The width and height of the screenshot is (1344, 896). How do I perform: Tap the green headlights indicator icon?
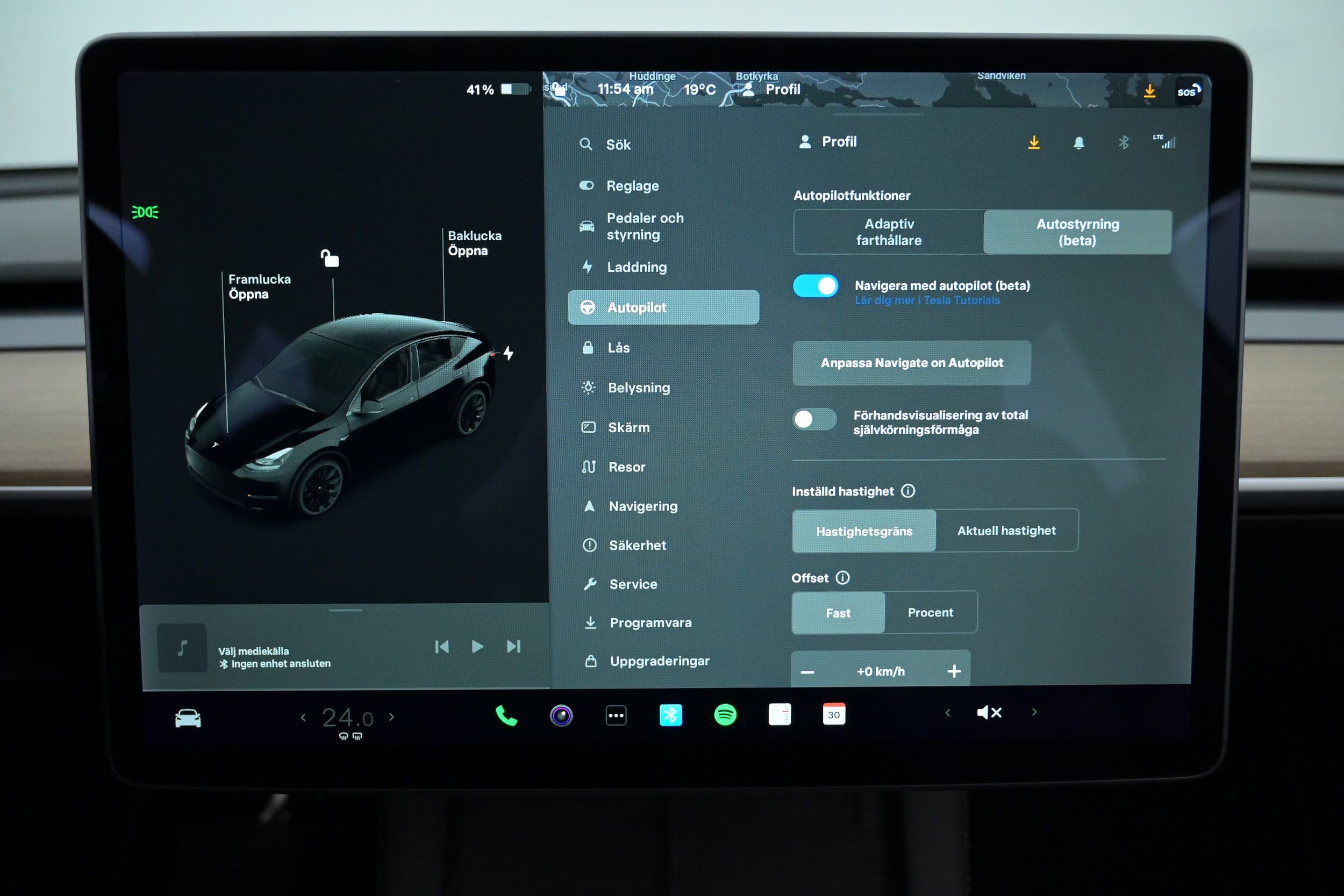point(145,212)
